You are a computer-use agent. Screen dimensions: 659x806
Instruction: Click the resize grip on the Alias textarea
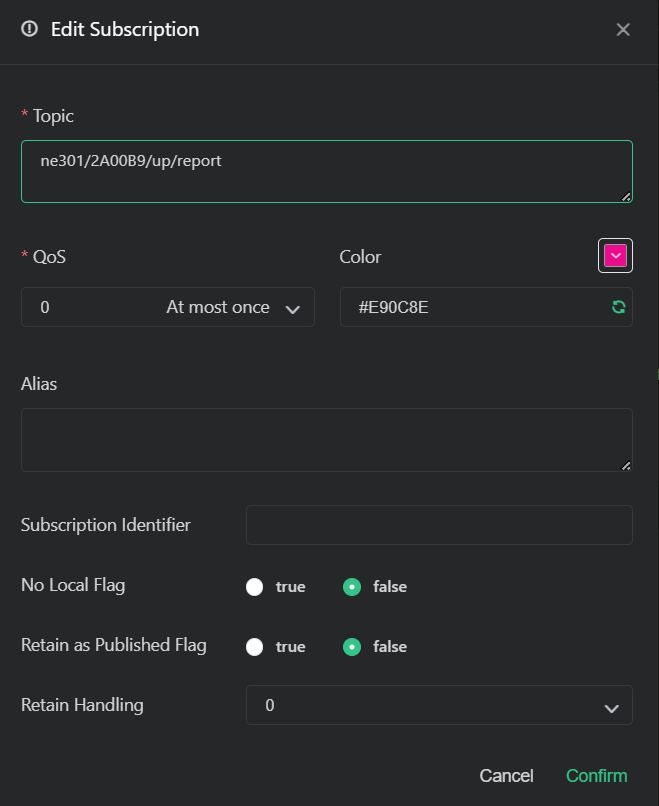pos(627,463)
